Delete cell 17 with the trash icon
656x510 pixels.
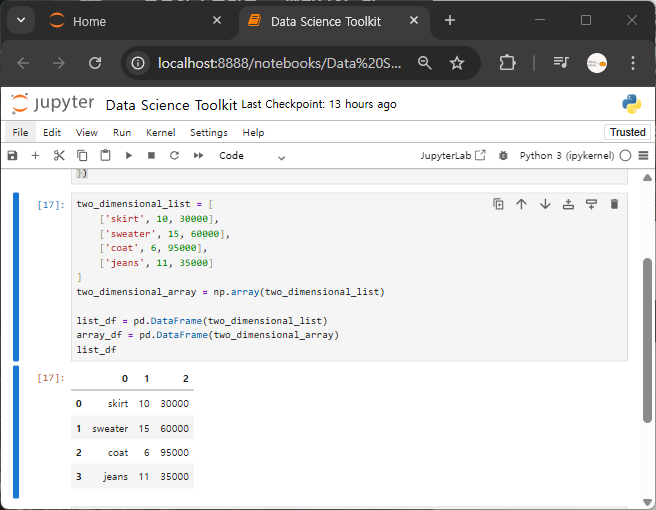click(614, 204)
